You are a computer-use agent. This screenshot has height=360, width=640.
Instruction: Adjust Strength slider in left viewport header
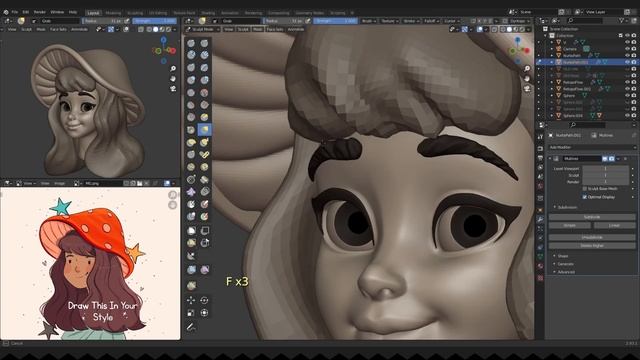click(154, 21)
